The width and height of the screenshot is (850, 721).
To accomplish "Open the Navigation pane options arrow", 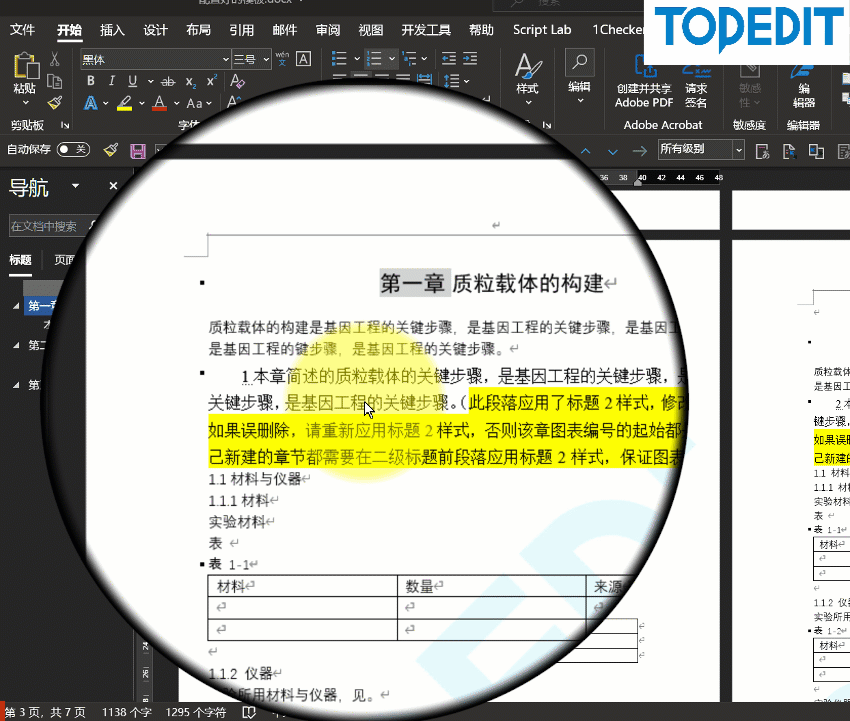I will point(75,186).
